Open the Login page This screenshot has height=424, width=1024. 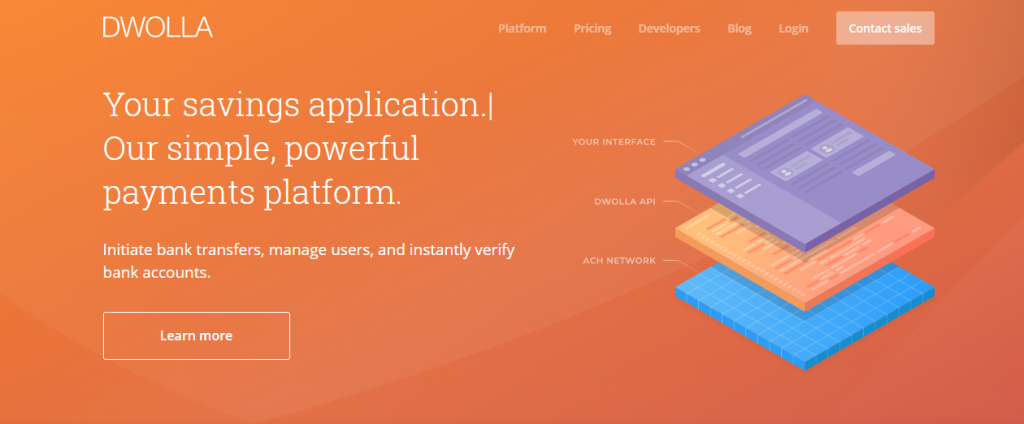[x=793, y=29]
